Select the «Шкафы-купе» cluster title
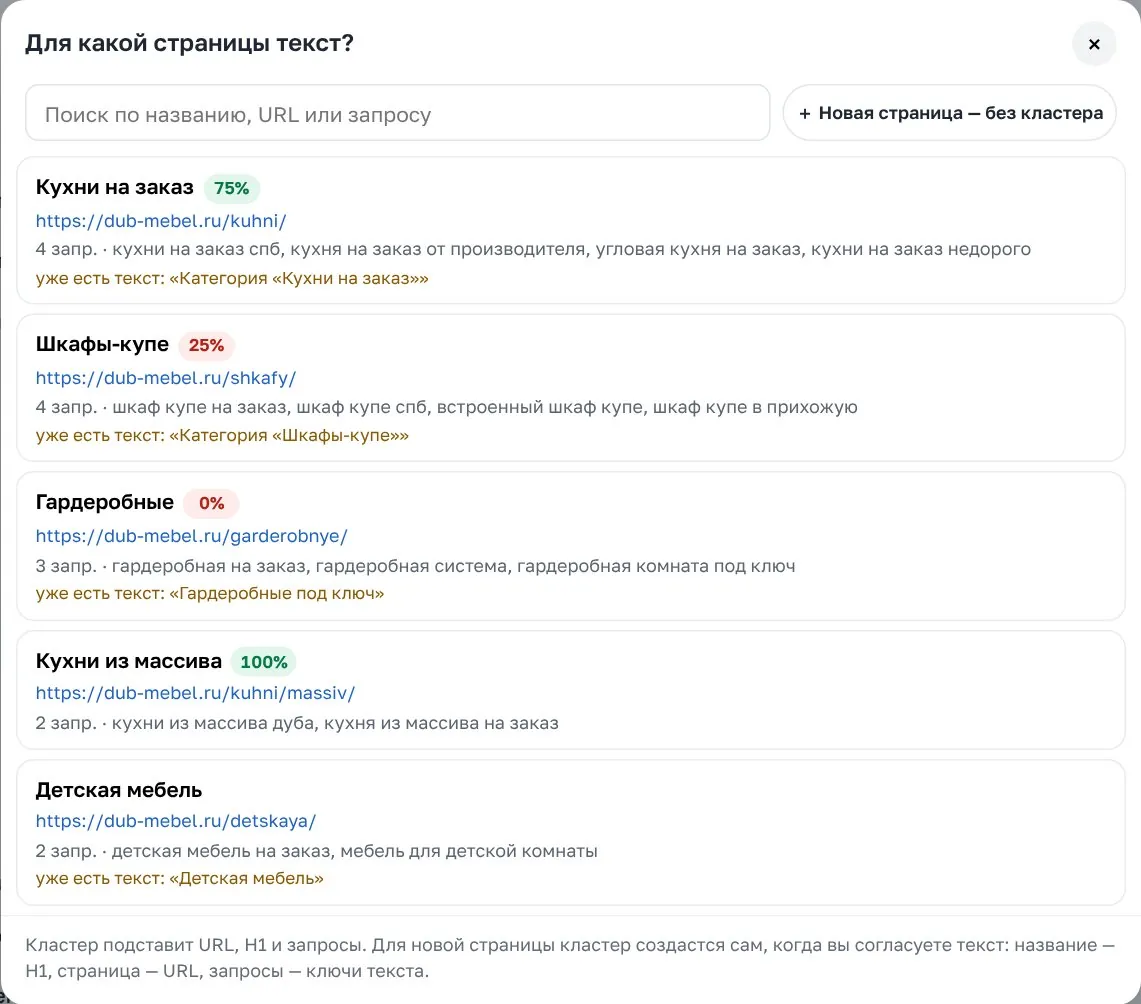Image resolution: width=1141 pixels, height=1004 pixels. pyautogui.click(x=102, y=345)
